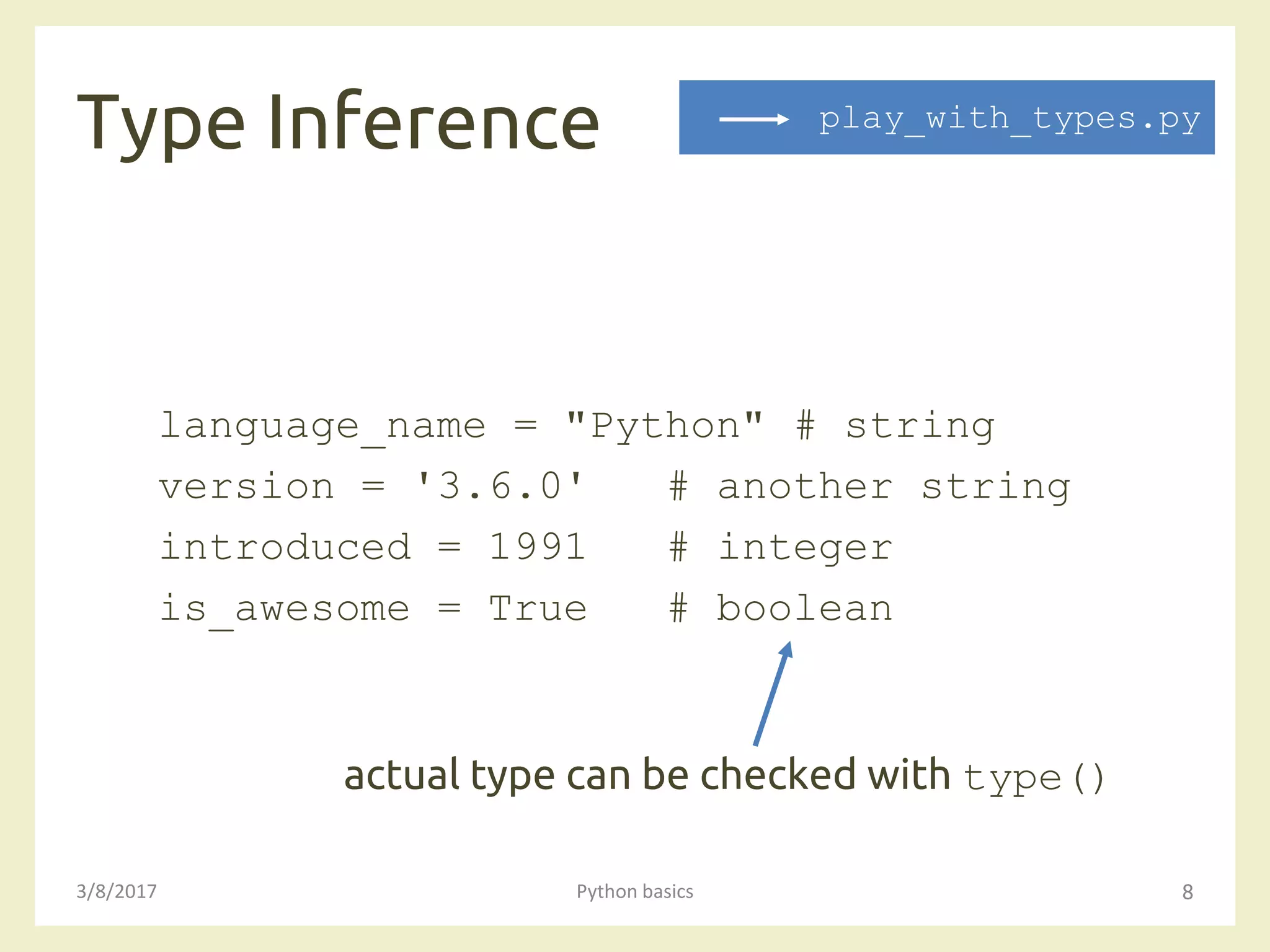Open the play_with_types.py file label
This screenshot has width=1270, height=952.
pos(1010,119)
